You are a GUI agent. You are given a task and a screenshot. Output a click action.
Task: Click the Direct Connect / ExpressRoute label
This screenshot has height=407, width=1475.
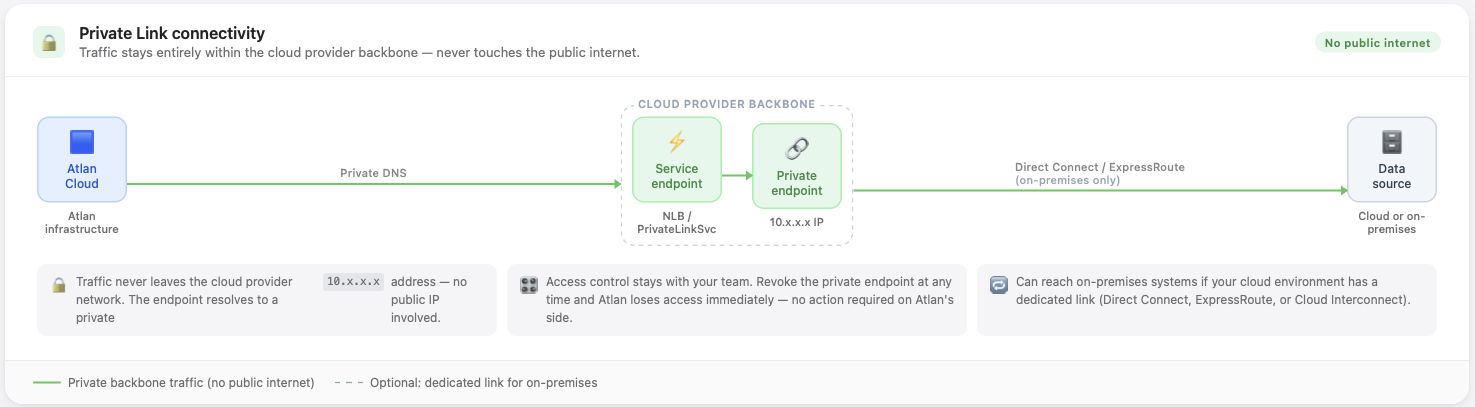pos(1100,167)
